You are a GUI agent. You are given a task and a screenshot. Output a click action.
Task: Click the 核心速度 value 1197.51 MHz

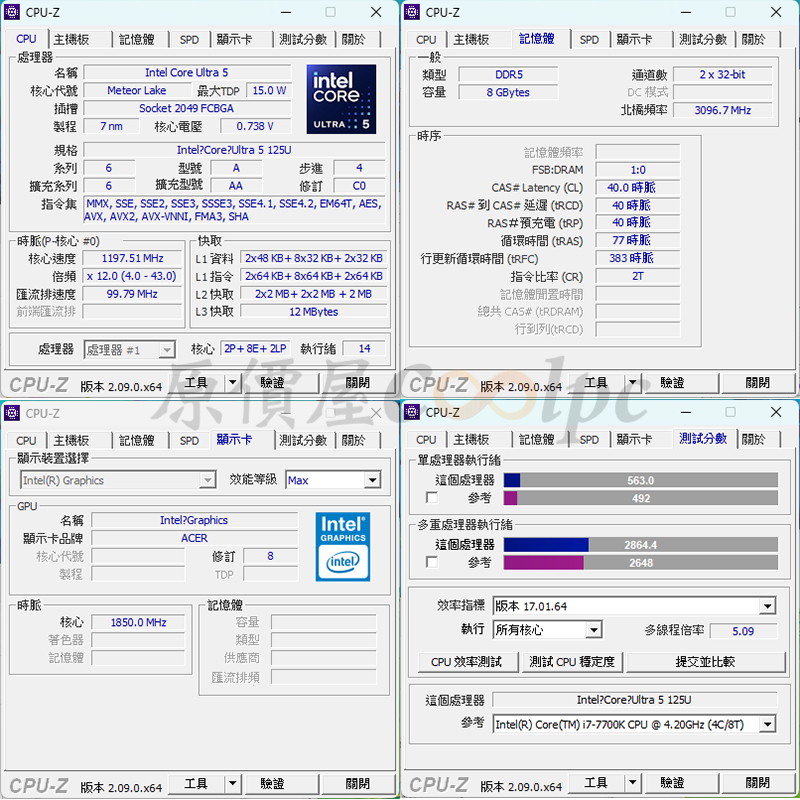[132, 258]
